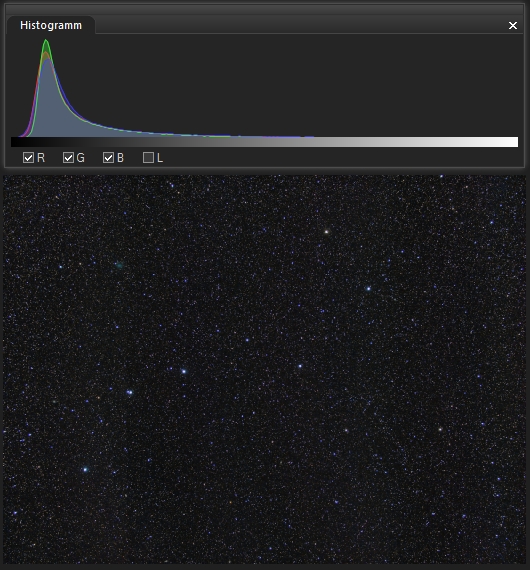Click the mid-gray area of the gradient bar
530x570 pixels.
(265, 142)
